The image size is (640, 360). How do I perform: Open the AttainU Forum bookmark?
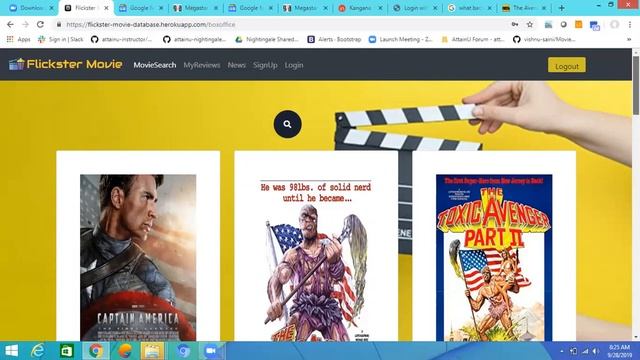(473, 39)
